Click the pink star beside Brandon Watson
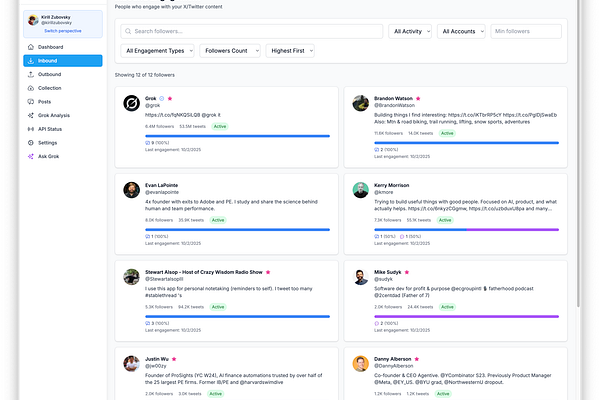 pyautogui.click(x=418, y=99)
